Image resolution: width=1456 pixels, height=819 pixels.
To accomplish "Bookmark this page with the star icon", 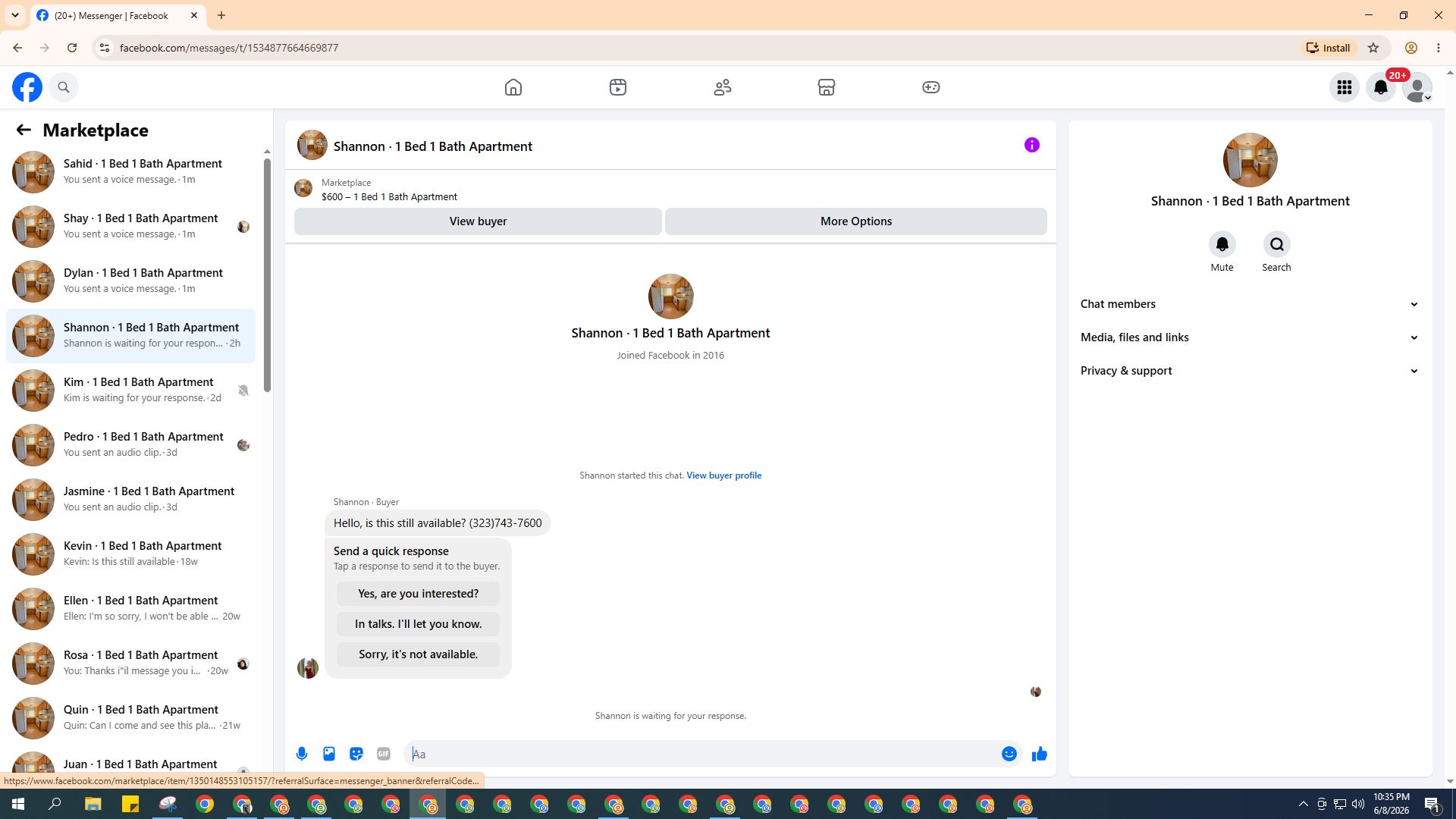I will click(x=1373, y=48).
